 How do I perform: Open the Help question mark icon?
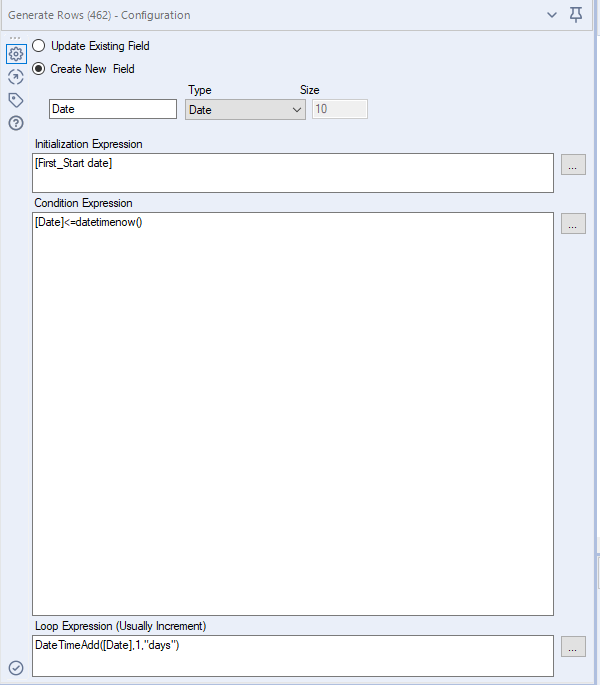click(16, 123)
